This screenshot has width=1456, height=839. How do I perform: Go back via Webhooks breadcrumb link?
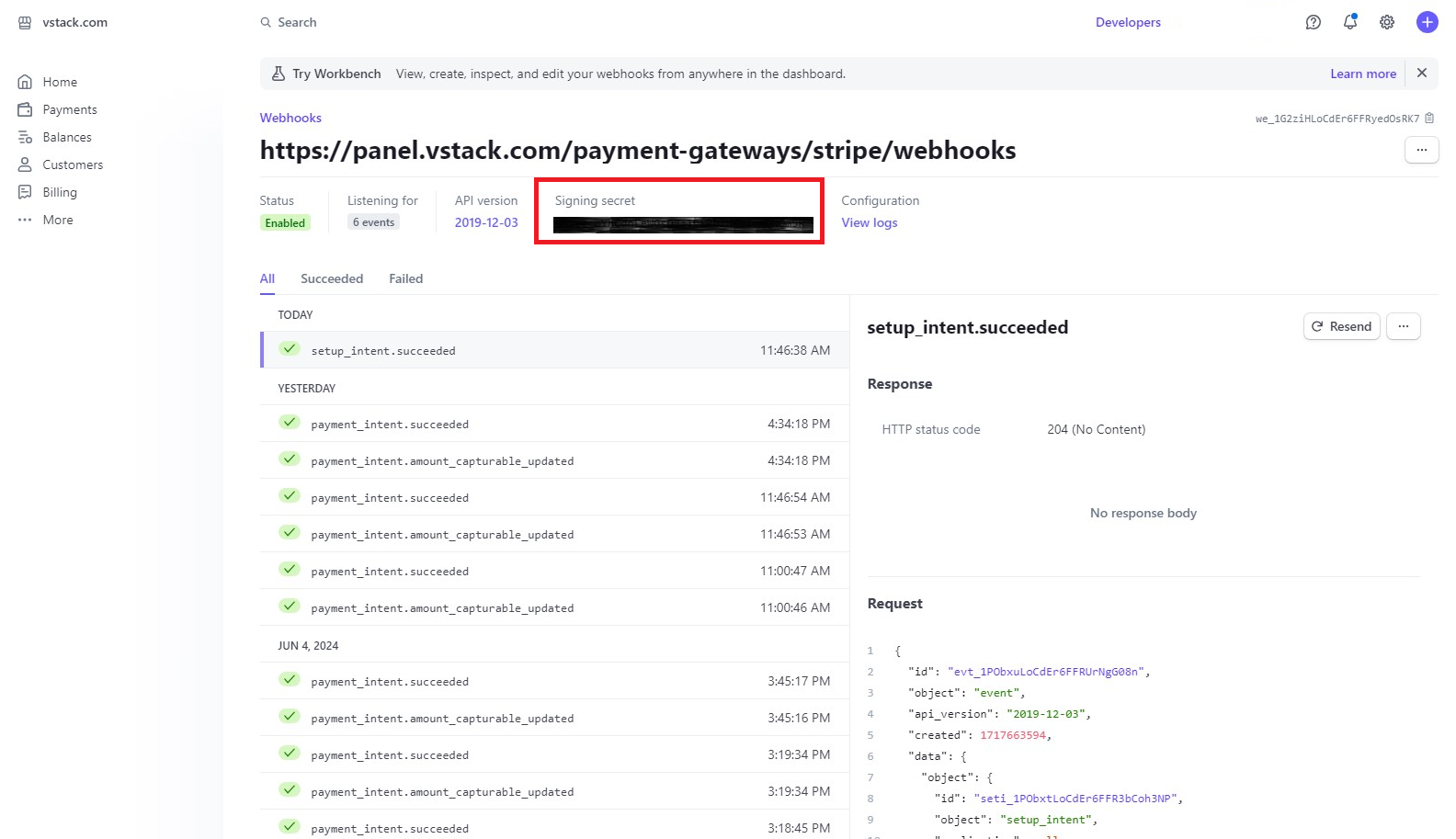click(x=290, y=118)
